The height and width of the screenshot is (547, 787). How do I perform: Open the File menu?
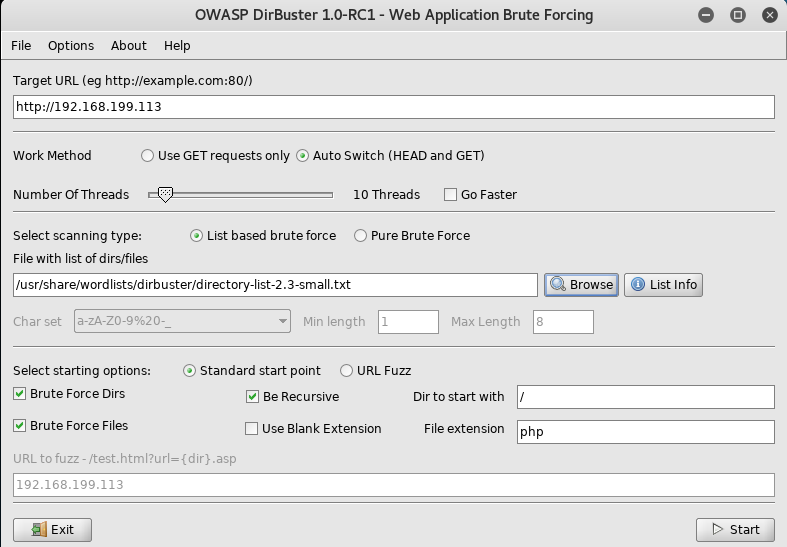pyautogui.click(x=21, y=46)
